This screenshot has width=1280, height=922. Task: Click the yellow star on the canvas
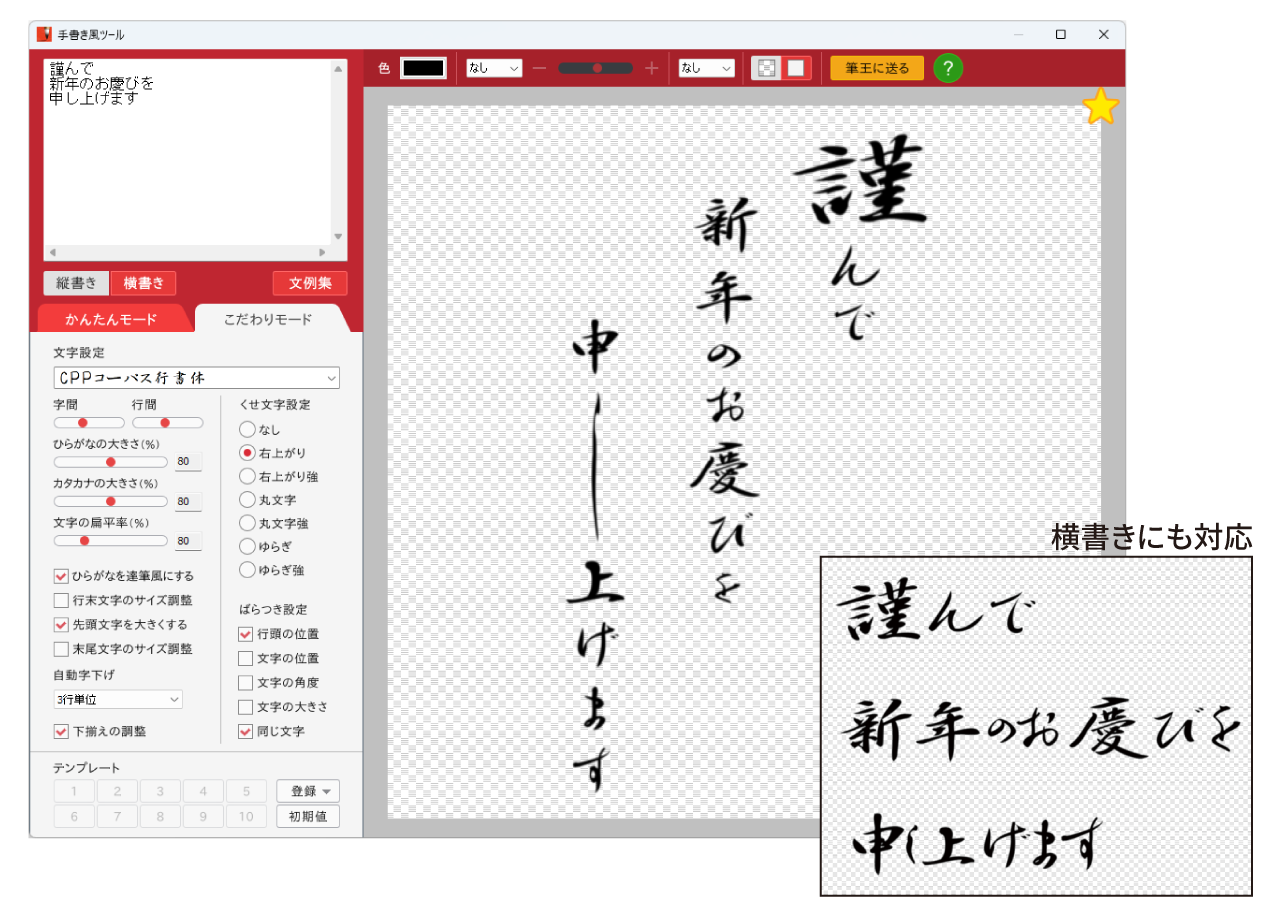(x=1100, y=106)
